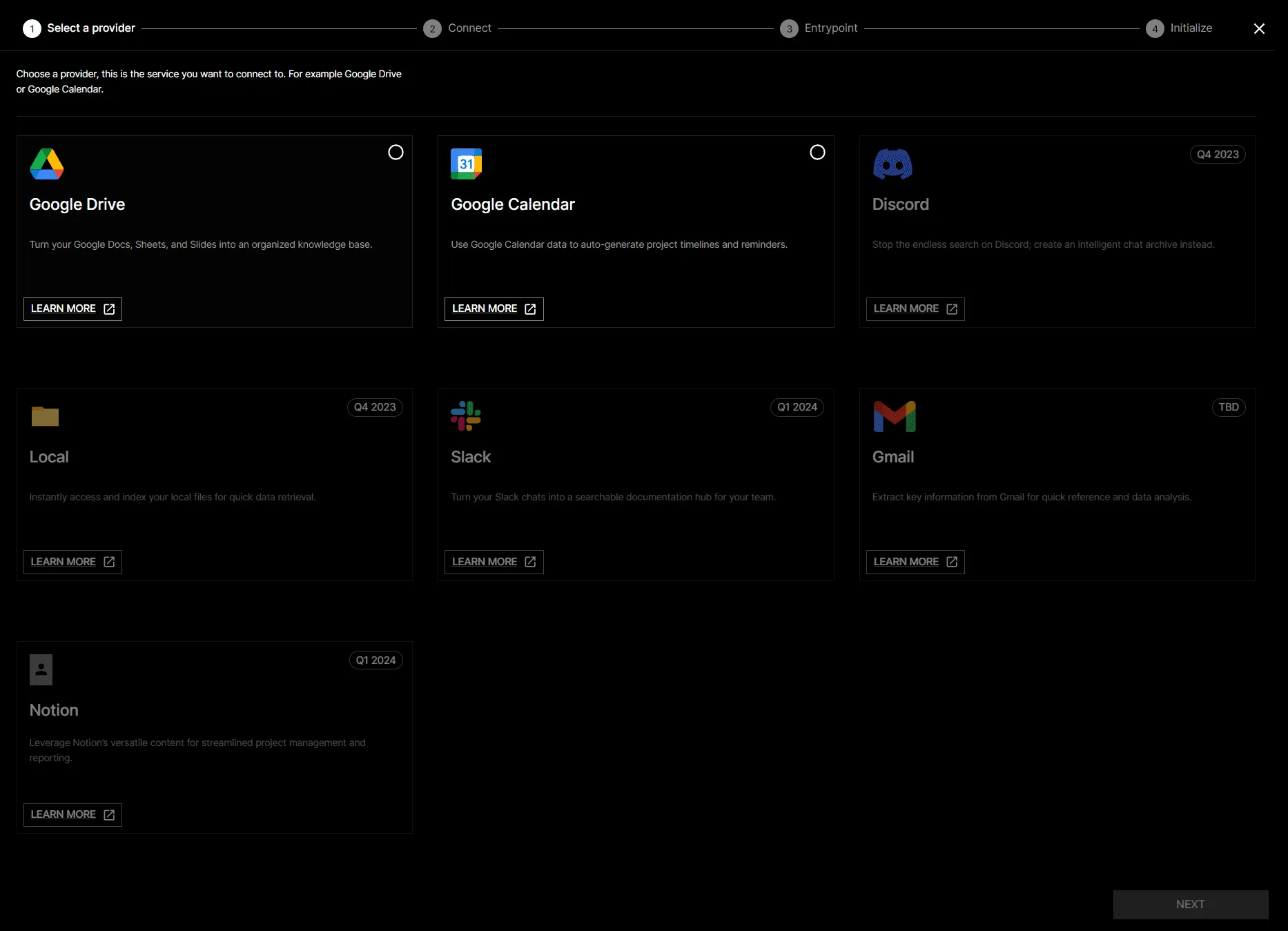Open Learn More for Slack
1288x931 pixels.
[494, 562]
